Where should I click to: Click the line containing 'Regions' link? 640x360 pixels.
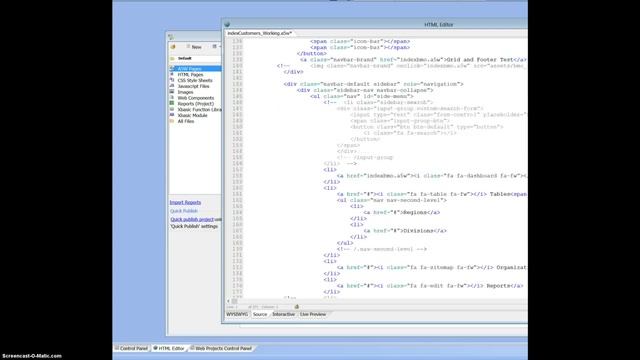[x=401, y=212]
